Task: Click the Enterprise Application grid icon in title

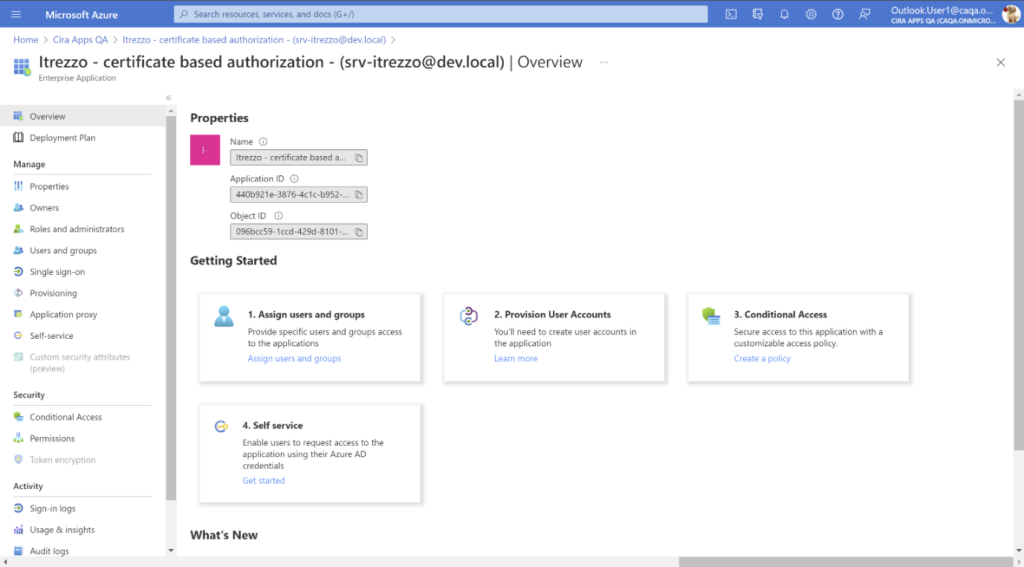Action: pos(22,67)
